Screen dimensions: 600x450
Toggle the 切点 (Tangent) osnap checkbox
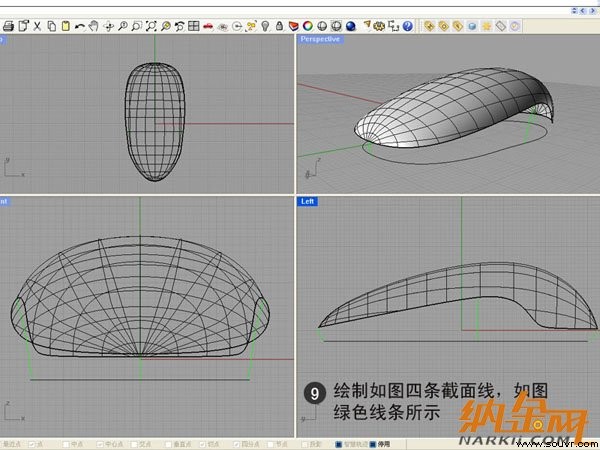[202, 444]
